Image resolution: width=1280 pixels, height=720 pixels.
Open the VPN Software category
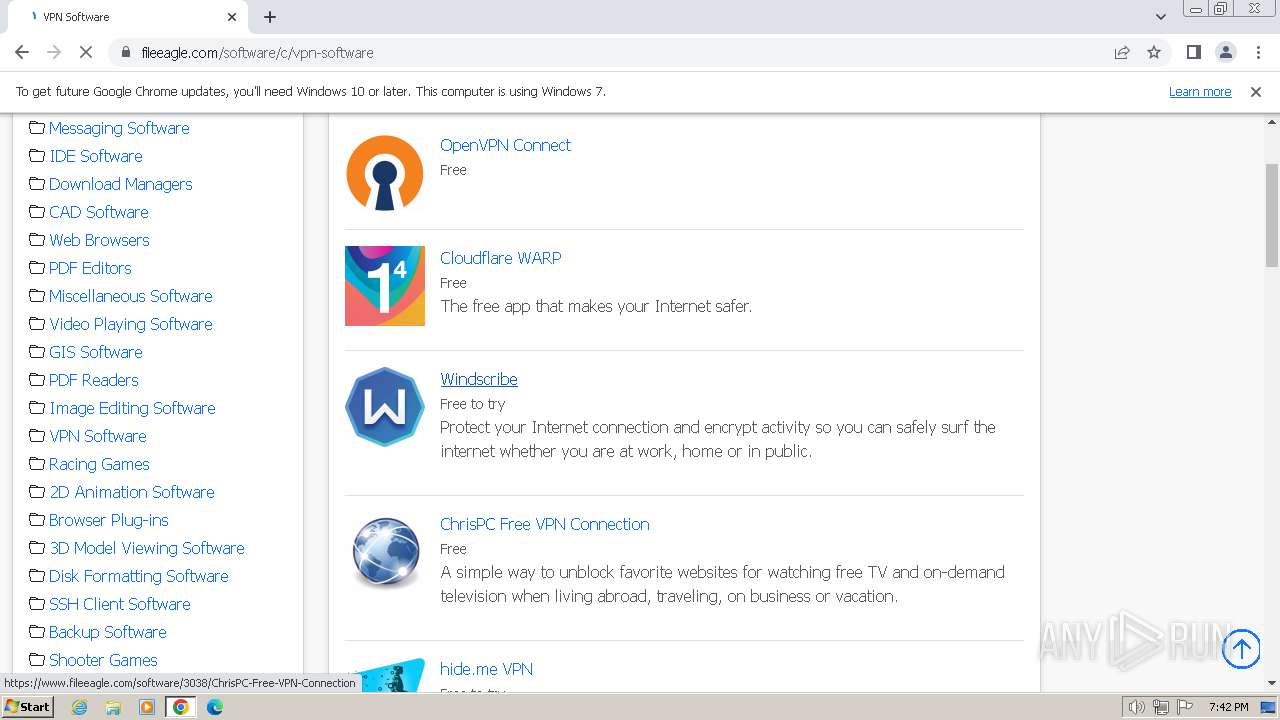[x=98, y=436]
